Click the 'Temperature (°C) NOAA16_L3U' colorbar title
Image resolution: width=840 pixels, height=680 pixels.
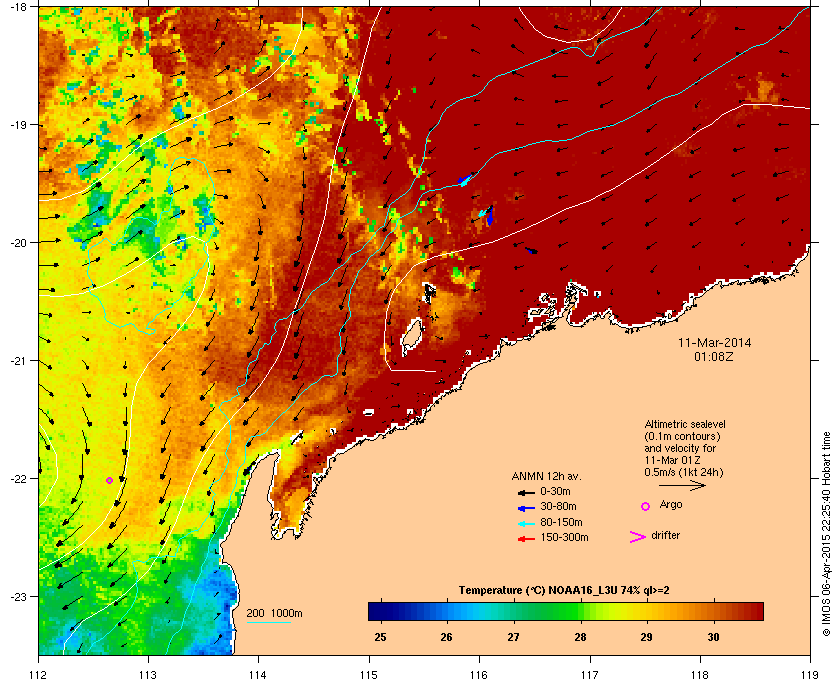(x=564, y=591)
